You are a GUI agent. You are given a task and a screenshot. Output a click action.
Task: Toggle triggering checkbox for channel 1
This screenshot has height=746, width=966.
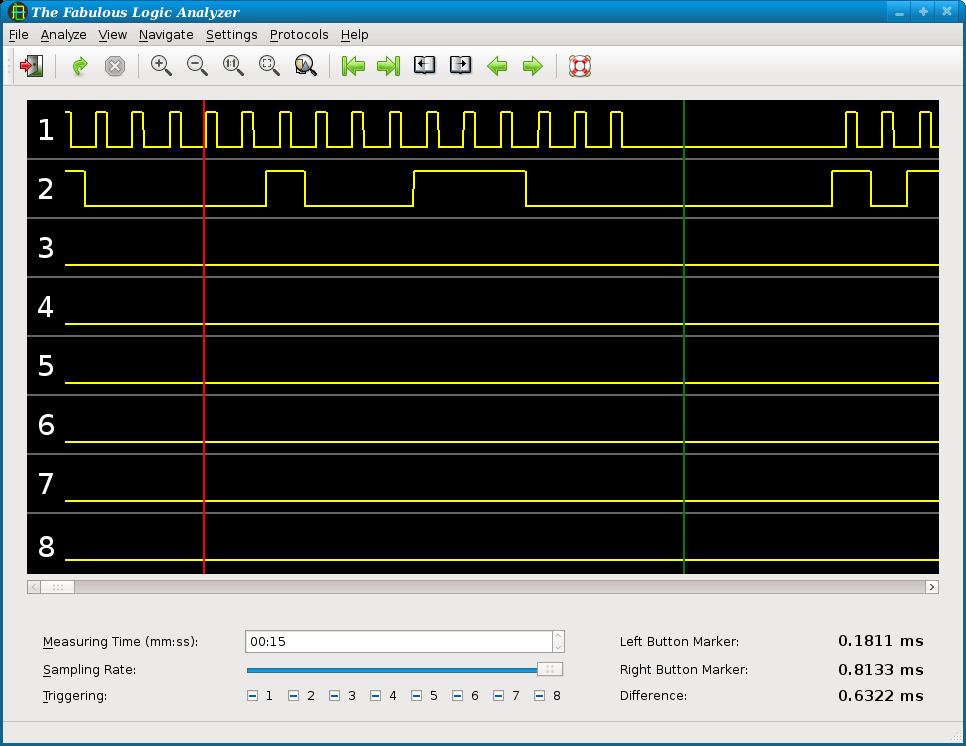click(x=253, y=696)
